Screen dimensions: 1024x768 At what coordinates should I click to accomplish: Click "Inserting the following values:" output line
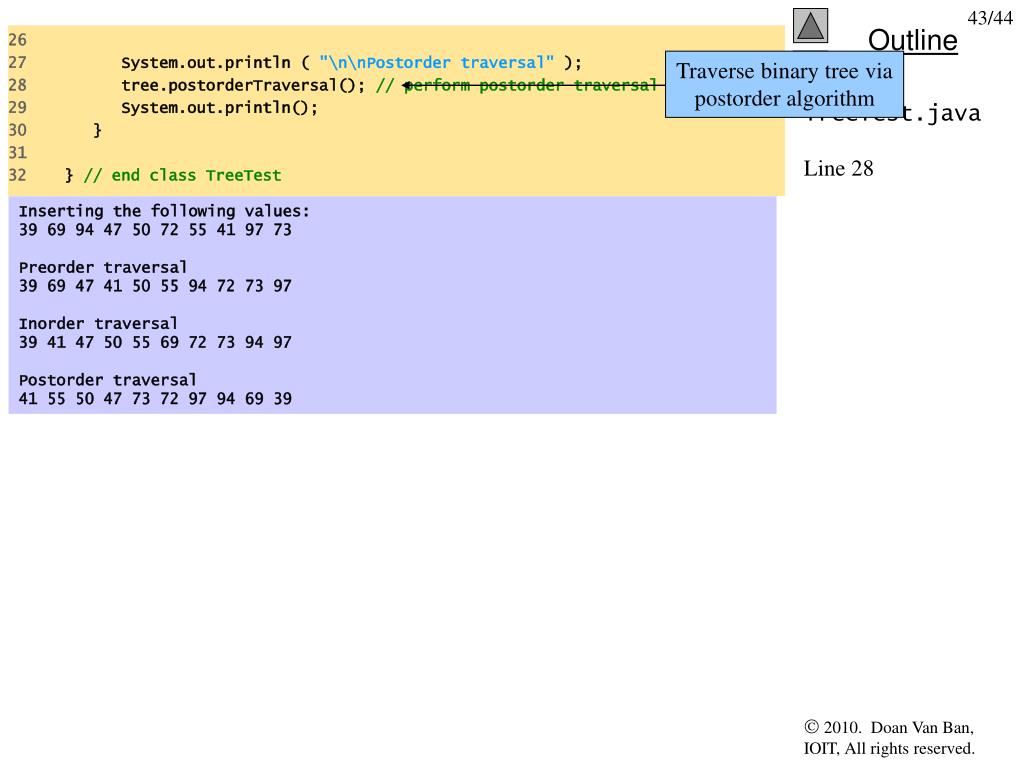[x=164, y=212]
